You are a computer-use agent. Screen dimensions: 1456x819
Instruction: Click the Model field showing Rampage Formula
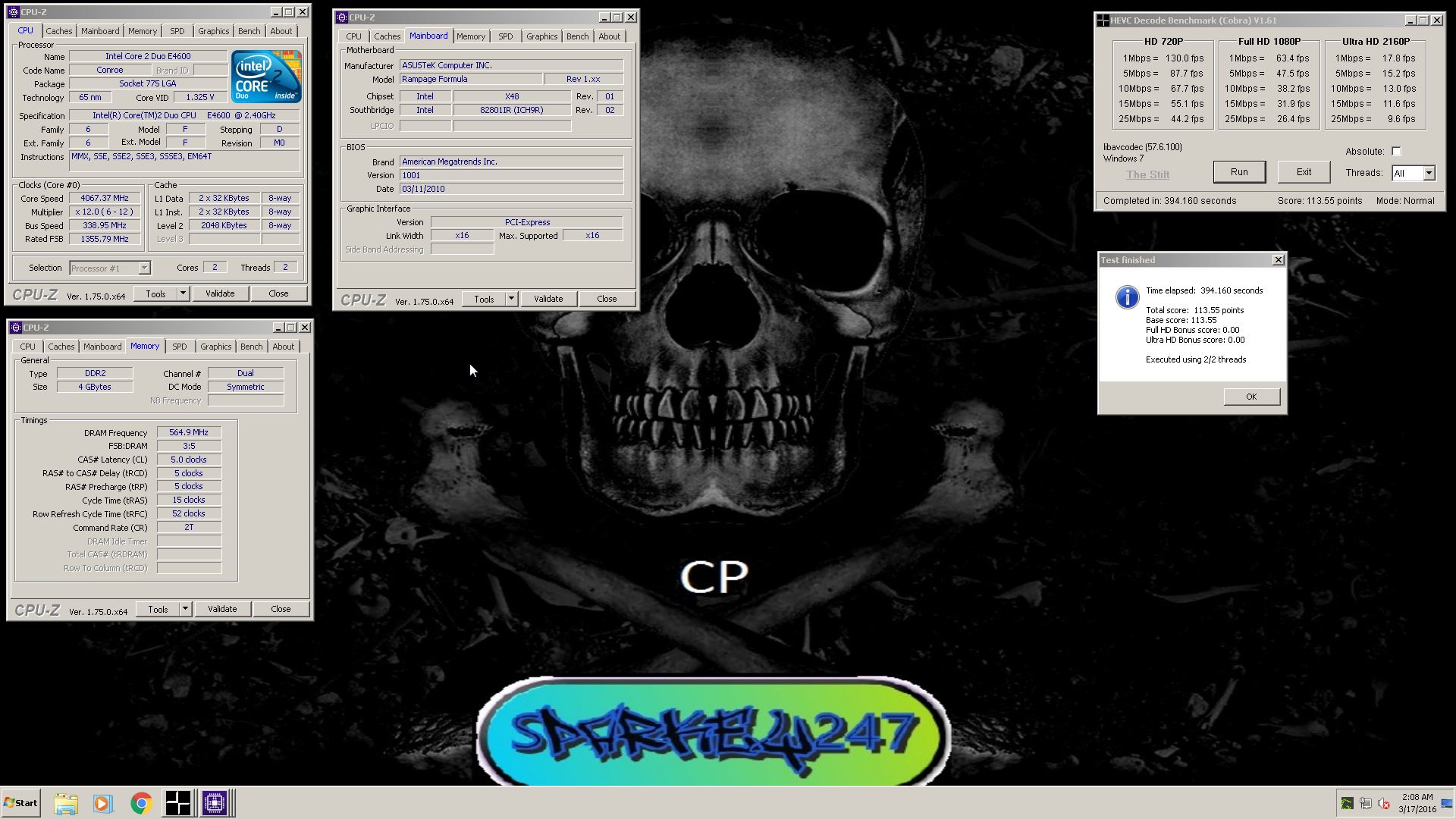(x=471, y=79)
